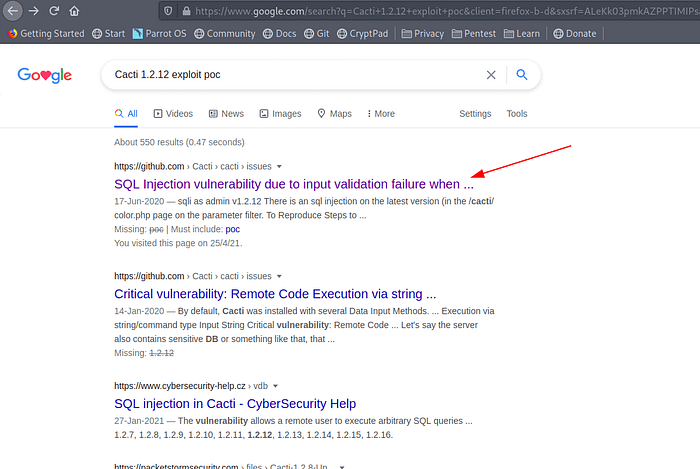Switch to the News tab
Viewport: 700px width, 469px height.
(226, 114)
